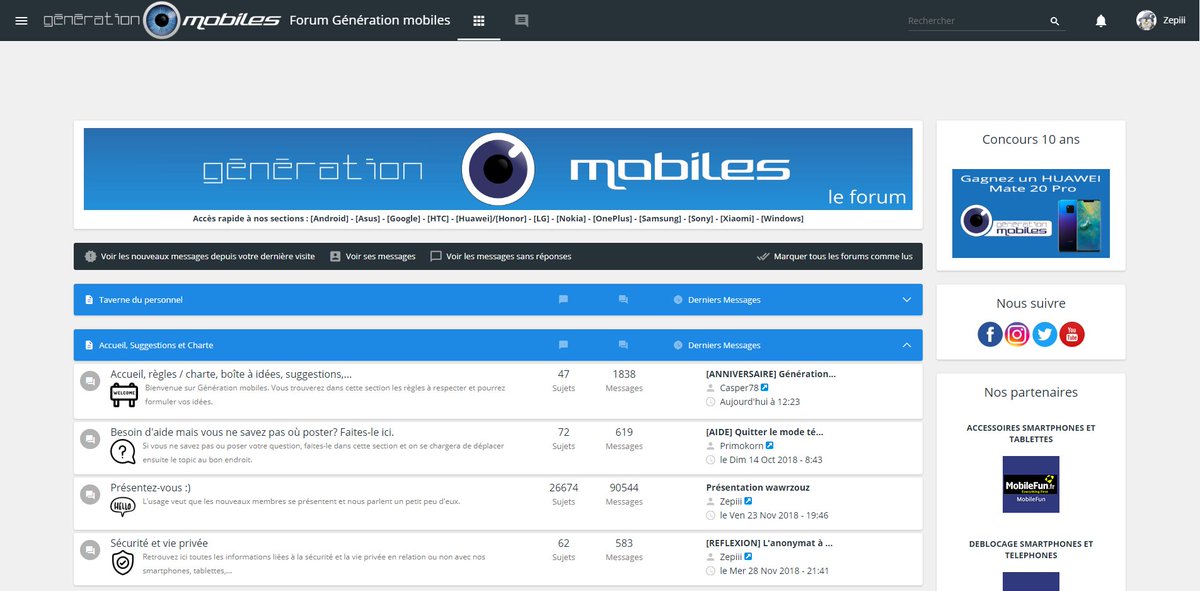
Task: Mark all forums as read
Action: [835, 256]
